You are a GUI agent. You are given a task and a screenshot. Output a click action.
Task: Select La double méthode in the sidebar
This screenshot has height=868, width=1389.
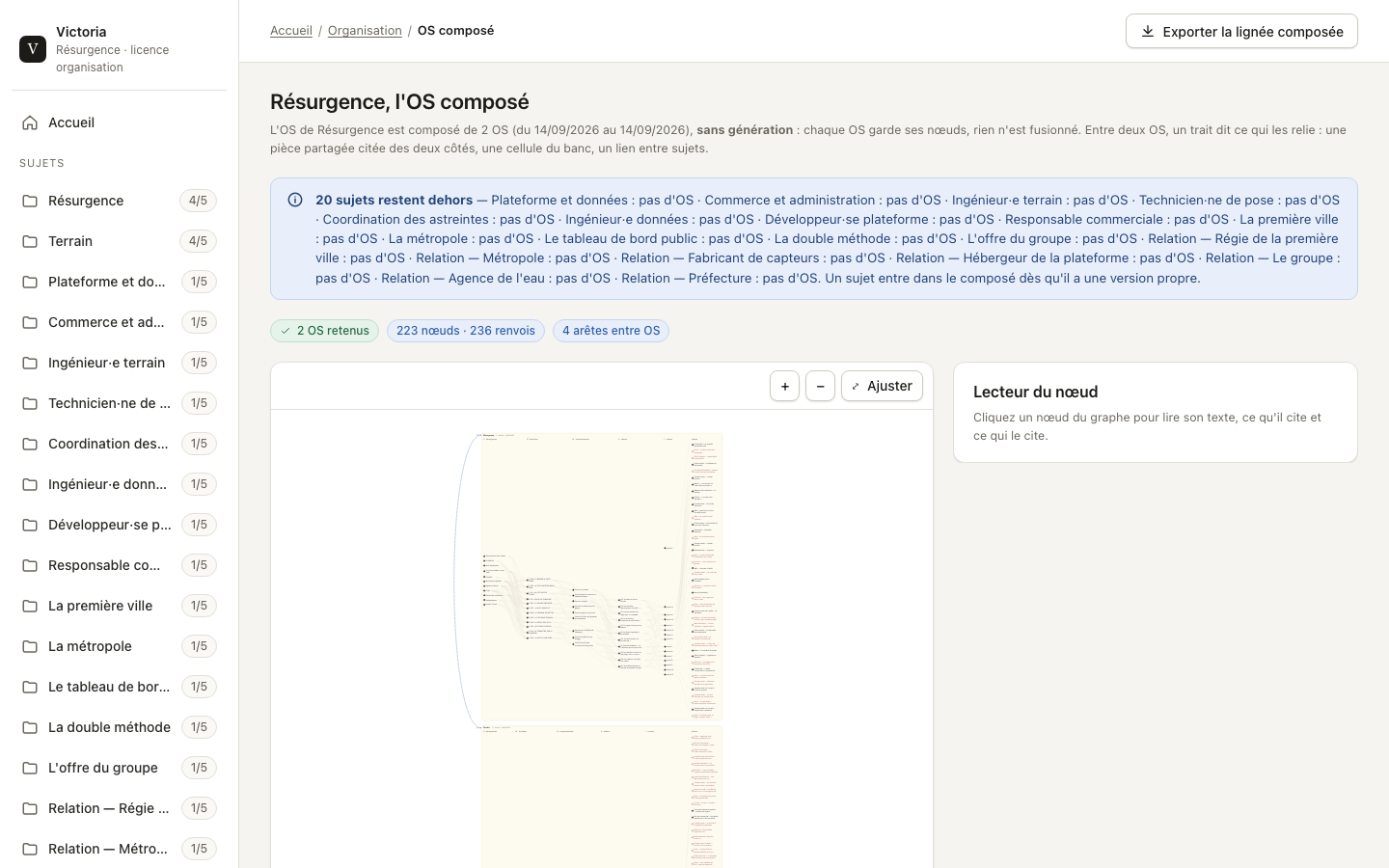coord(119,727)
